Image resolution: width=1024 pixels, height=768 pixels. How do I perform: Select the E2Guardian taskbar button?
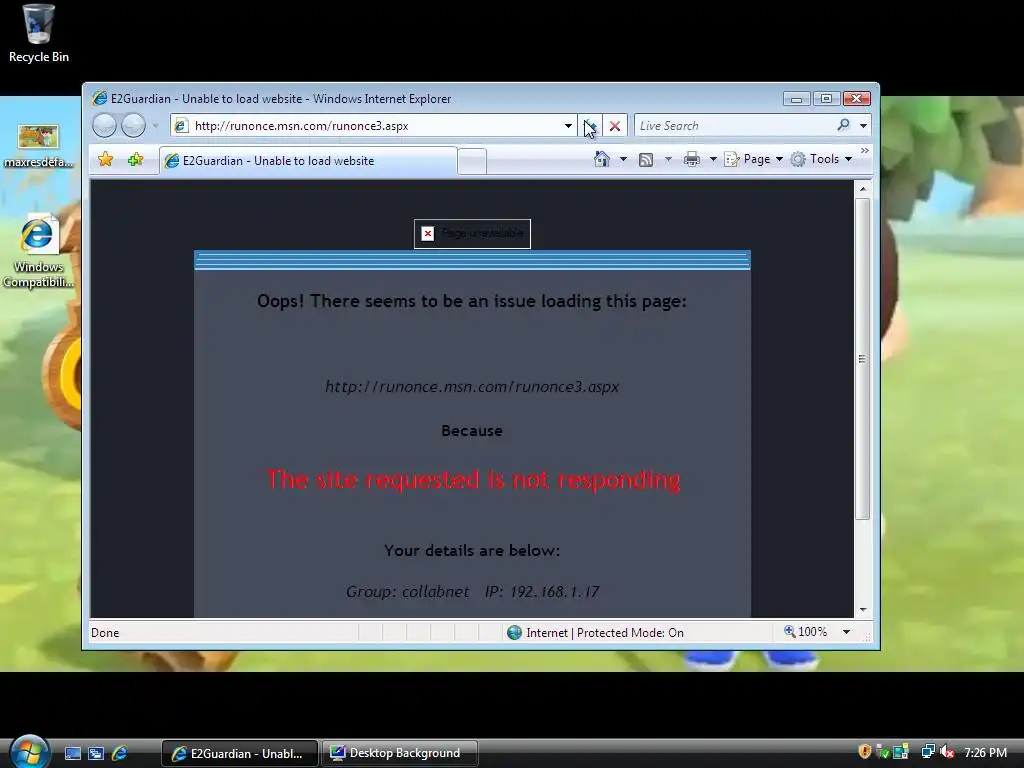[240, 753]
